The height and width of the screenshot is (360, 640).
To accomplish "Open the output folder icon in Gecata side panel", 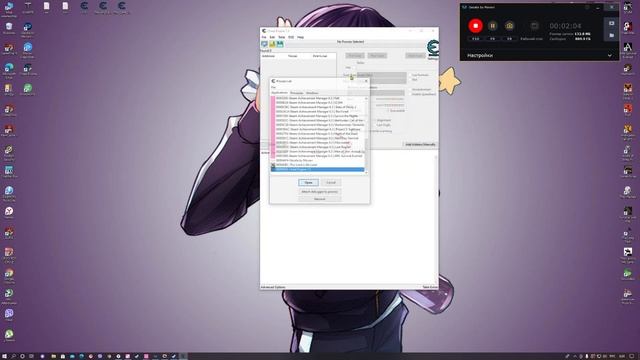I will click(611, 36).
